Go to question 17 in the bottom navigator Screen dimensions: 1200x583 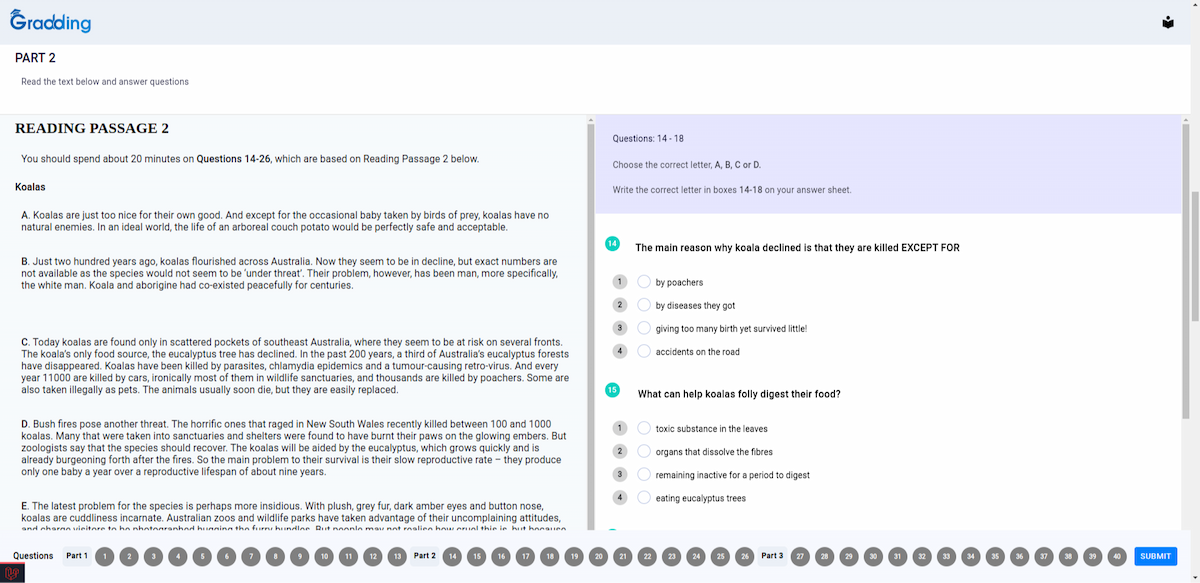(526, 556)
